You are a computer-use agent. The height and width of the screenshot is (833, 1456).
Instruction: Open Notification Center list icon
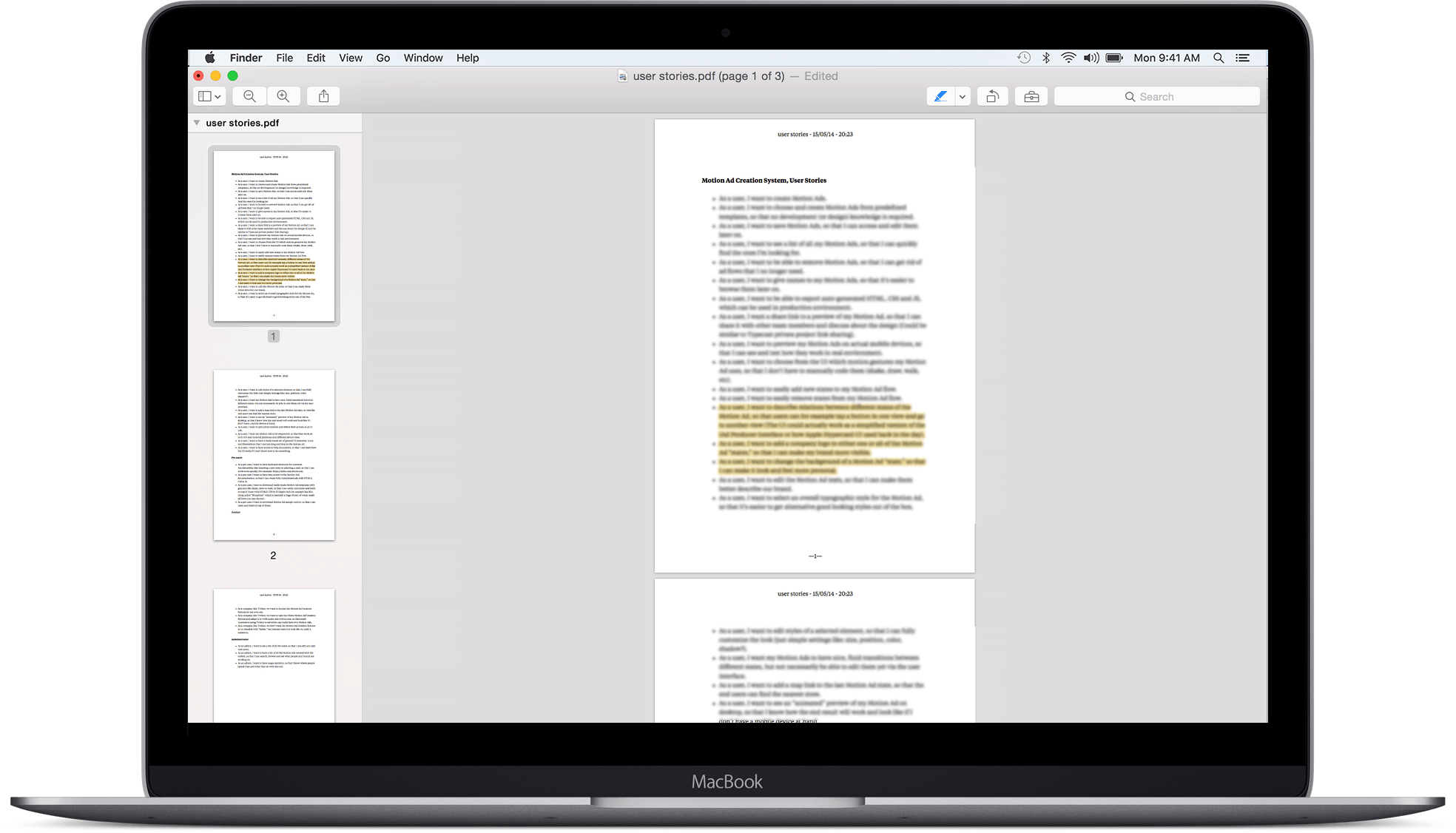coord(1243,58)
